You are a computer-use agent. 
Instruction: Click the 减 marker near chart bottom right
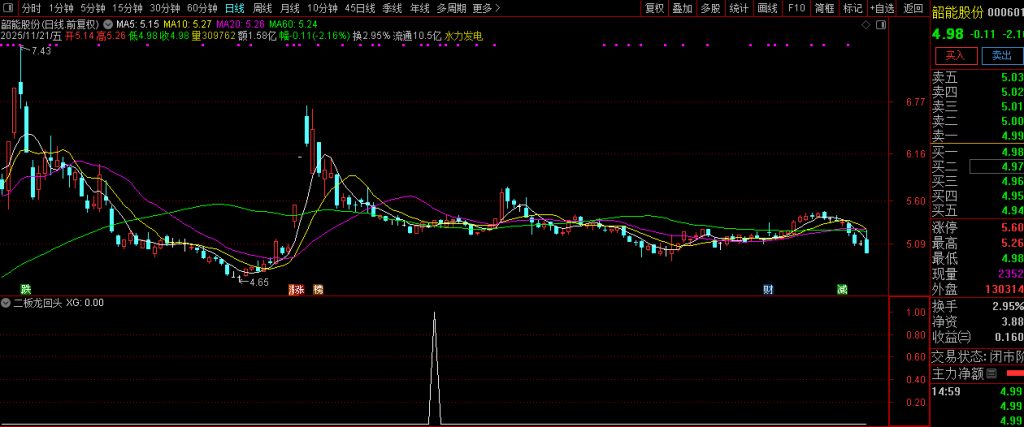(842, 289)
